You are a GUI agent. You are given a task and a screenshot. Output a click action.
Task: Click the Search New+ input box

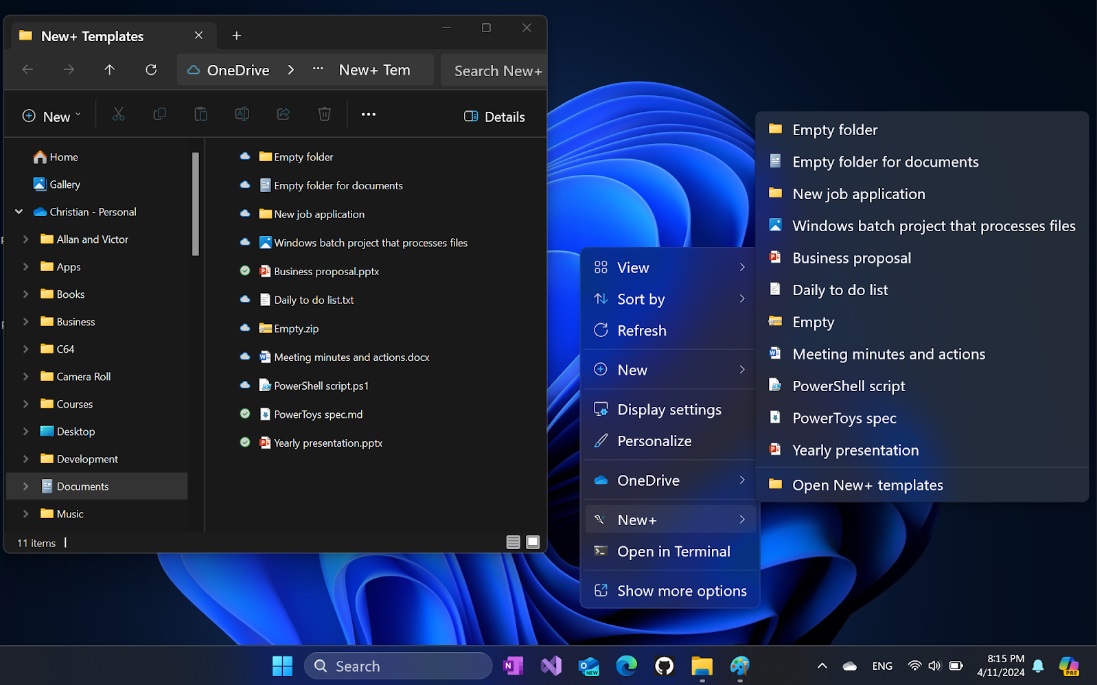495,69
